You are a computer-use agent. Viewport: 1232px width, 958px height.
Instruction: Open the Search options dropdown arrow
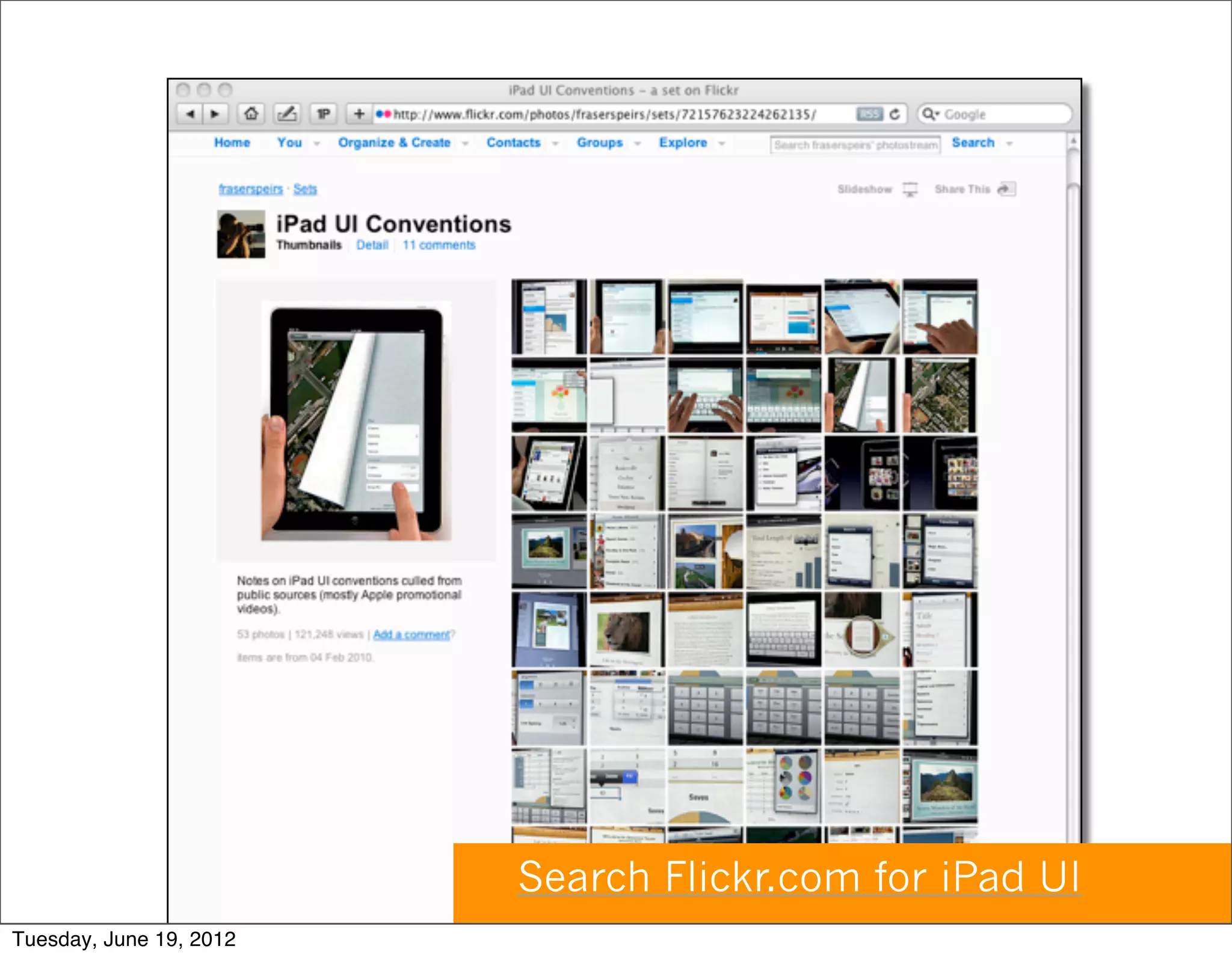click(x=1009, y=144)
